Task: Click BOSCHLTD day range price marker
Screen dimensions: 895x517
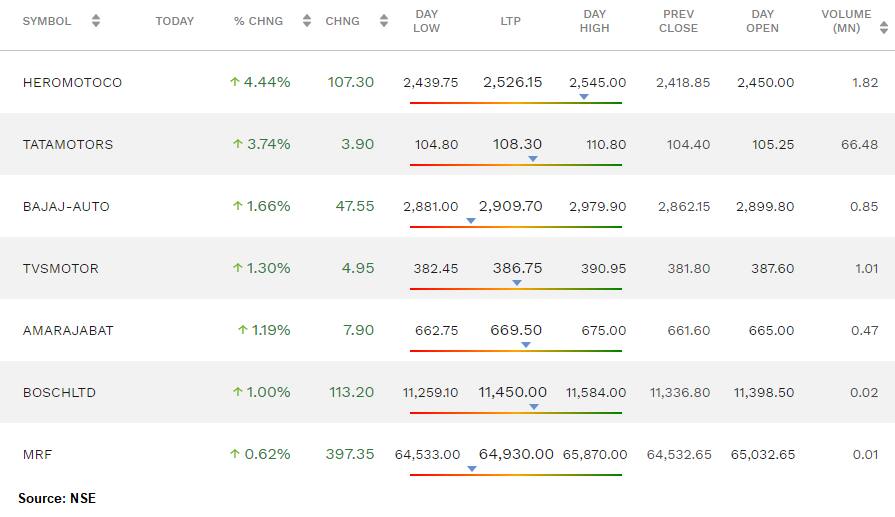Action: point(534,407)
